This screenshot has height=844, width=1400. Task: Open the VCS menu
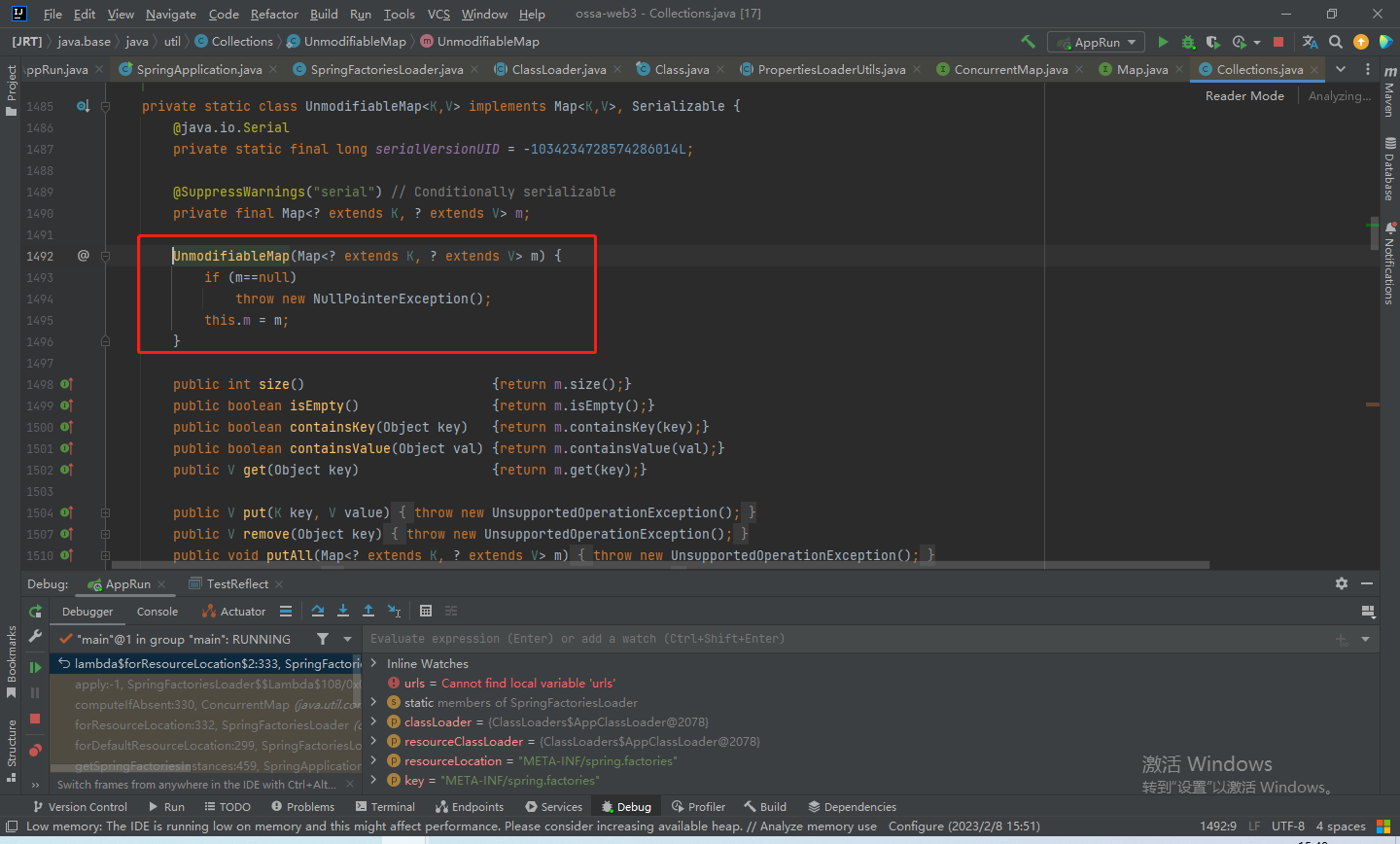coord(438,14)
